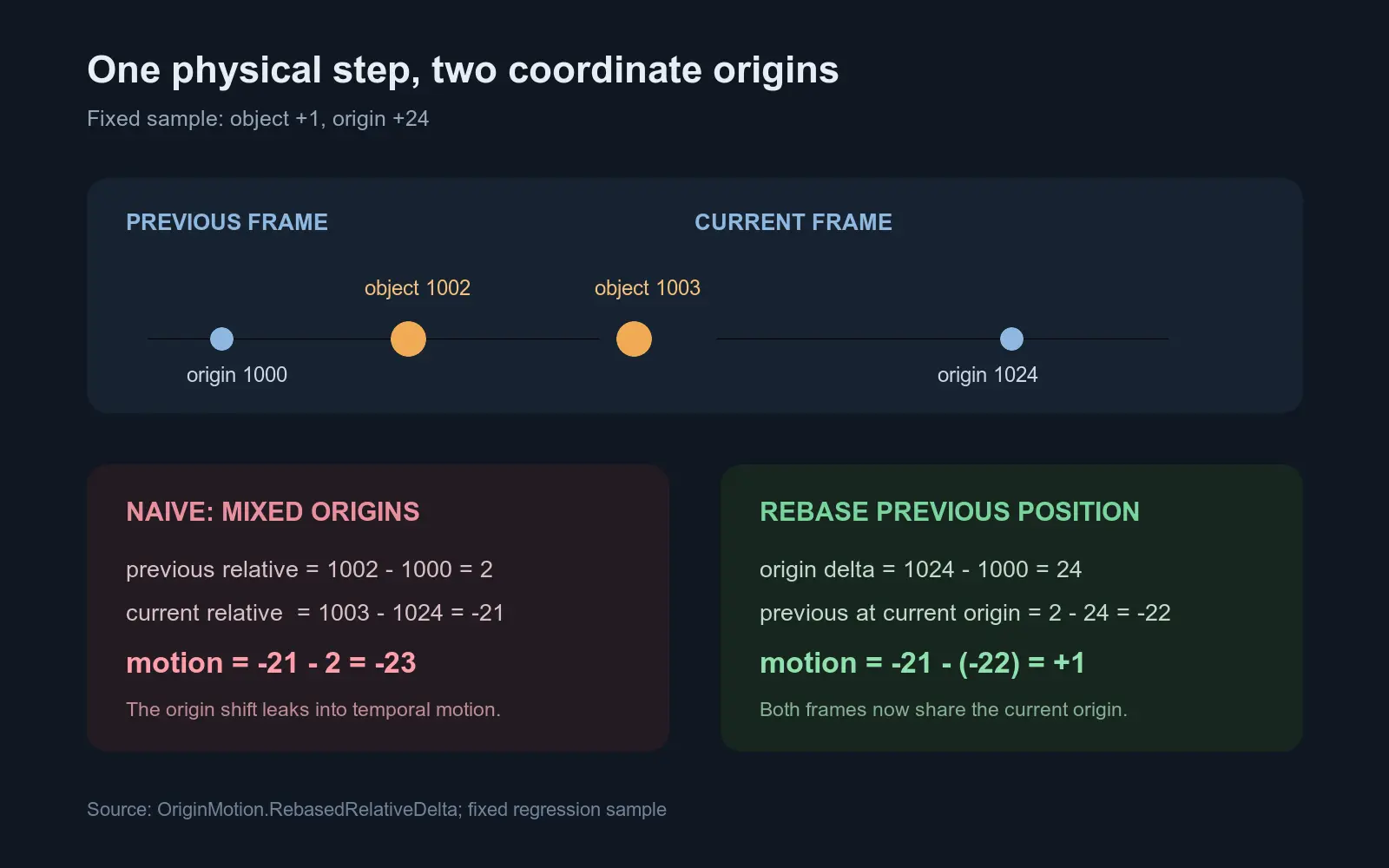
Task: Click the title 'One physical step, two coordinate origins'
Action: (x=463, y=71)
